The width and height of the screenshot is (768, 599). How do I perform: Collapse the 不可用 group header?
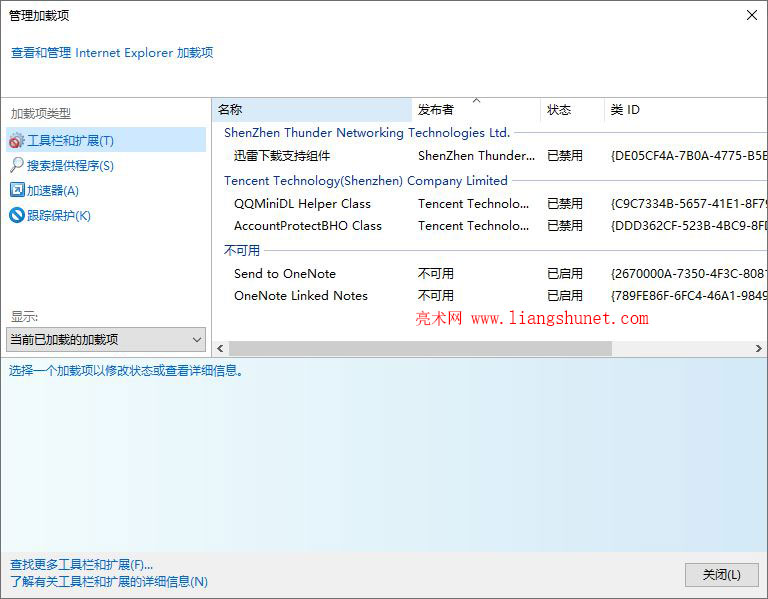[x=242, y=251]
